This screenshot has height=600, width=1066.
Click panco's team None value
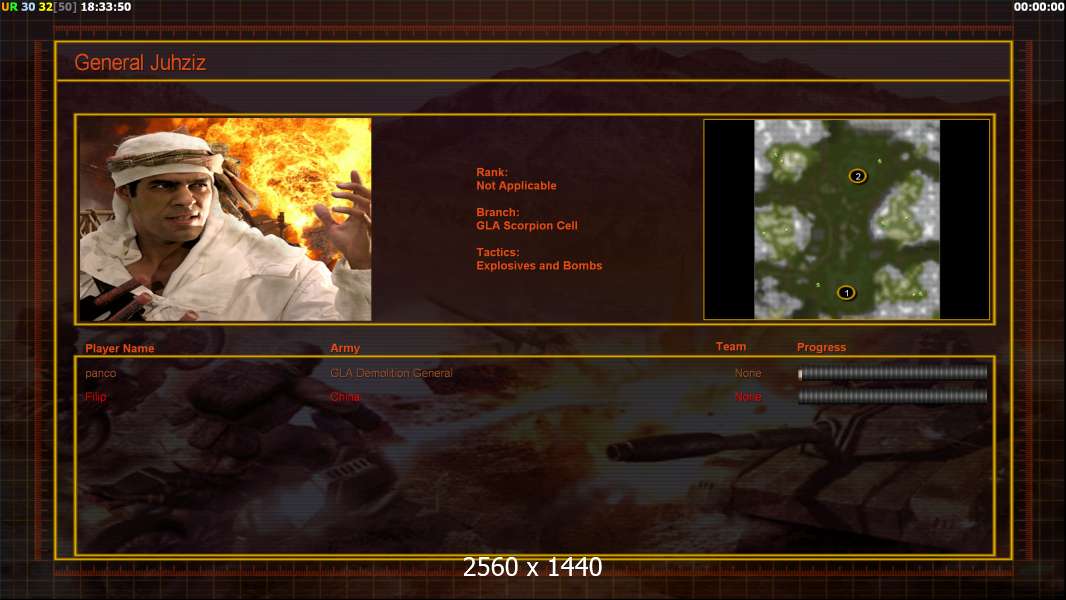pos(748,372)
